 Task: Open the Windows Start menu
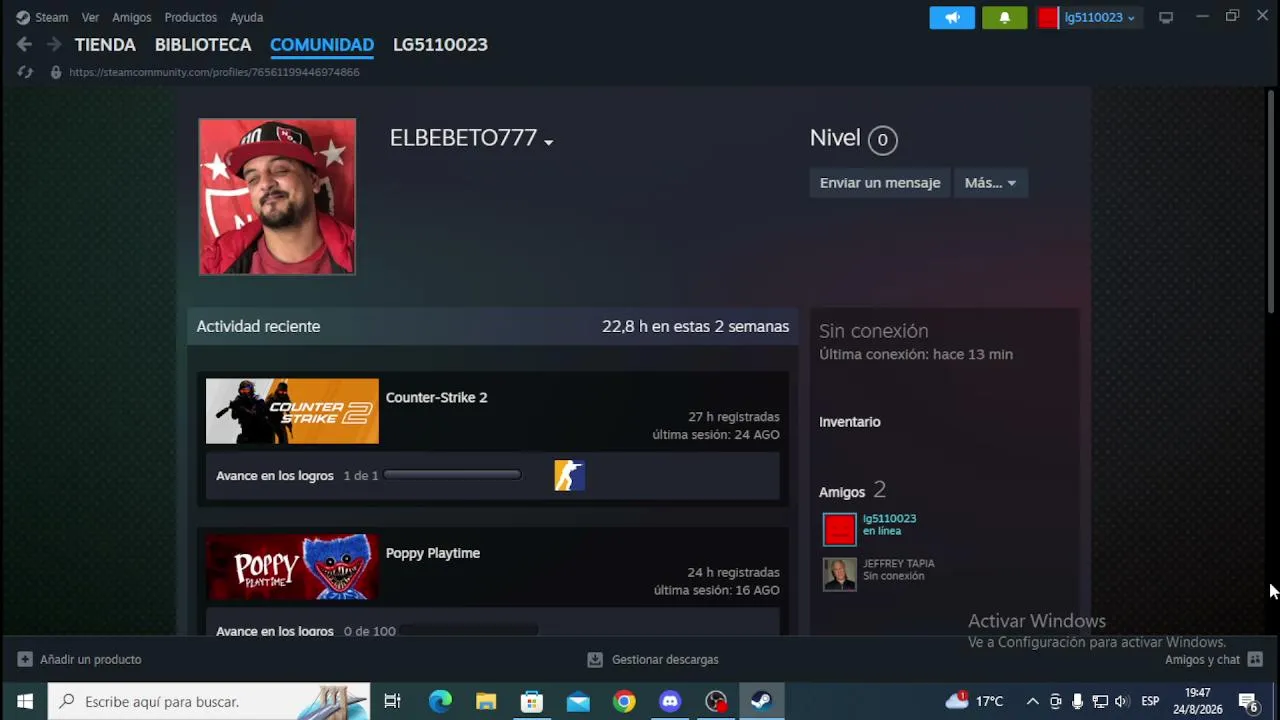(24, 701)
